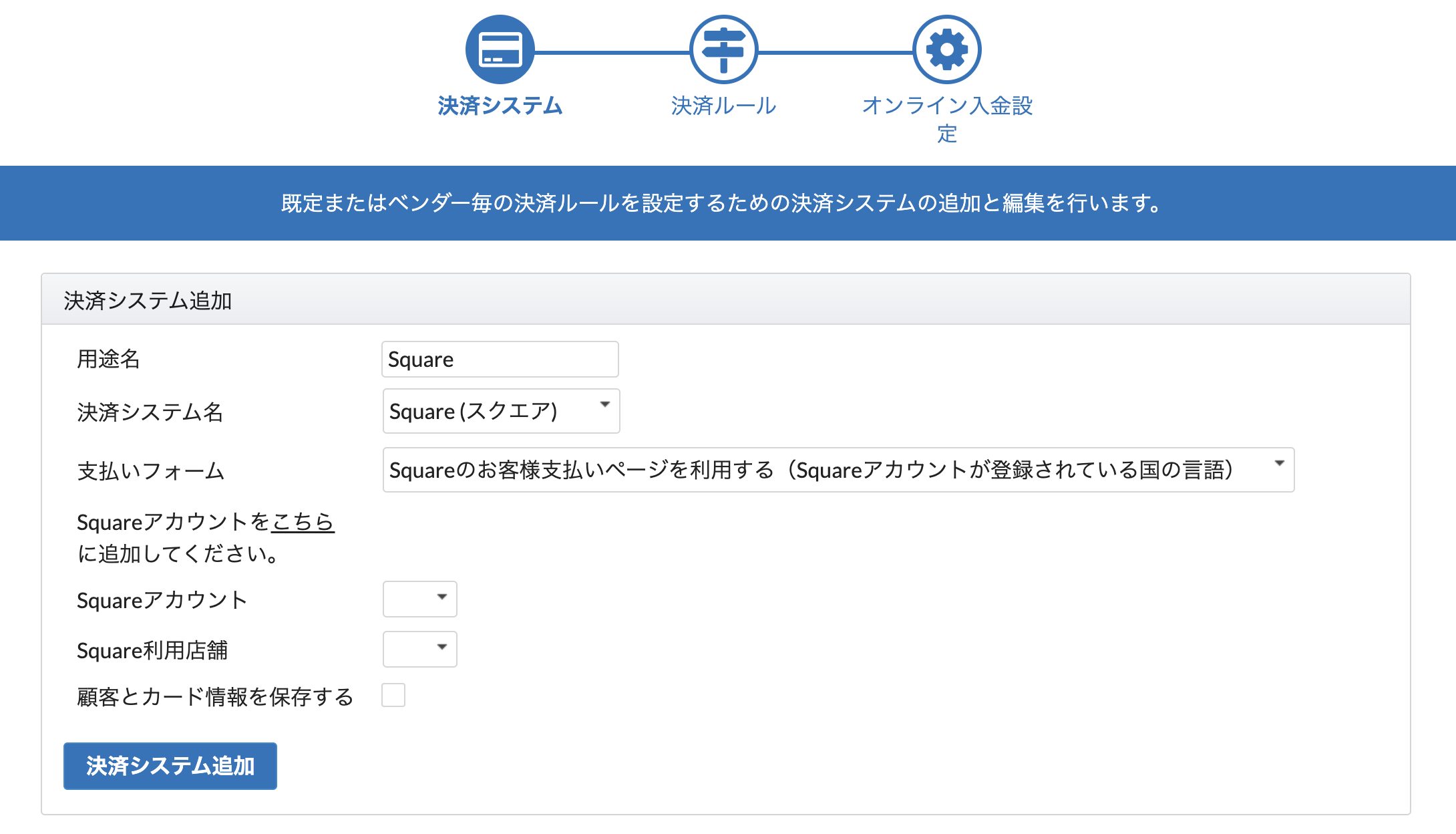The height and width of the screenshot is (834, 1456).
Task: Click the 決済システム名 field label
Action: coord(150,412)
